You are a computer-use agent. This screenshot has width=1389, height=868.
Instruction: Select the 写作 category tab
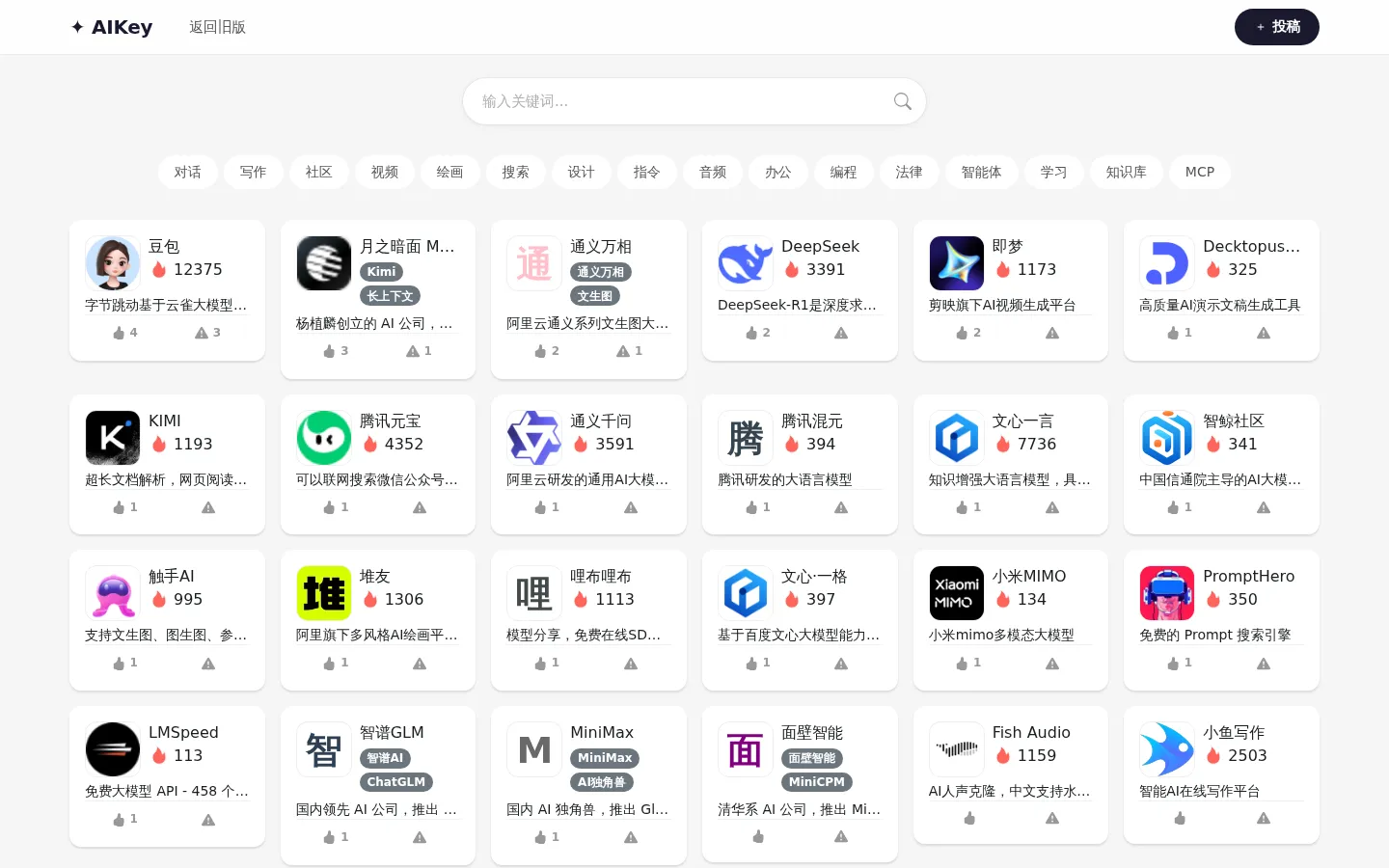[254, 172]
